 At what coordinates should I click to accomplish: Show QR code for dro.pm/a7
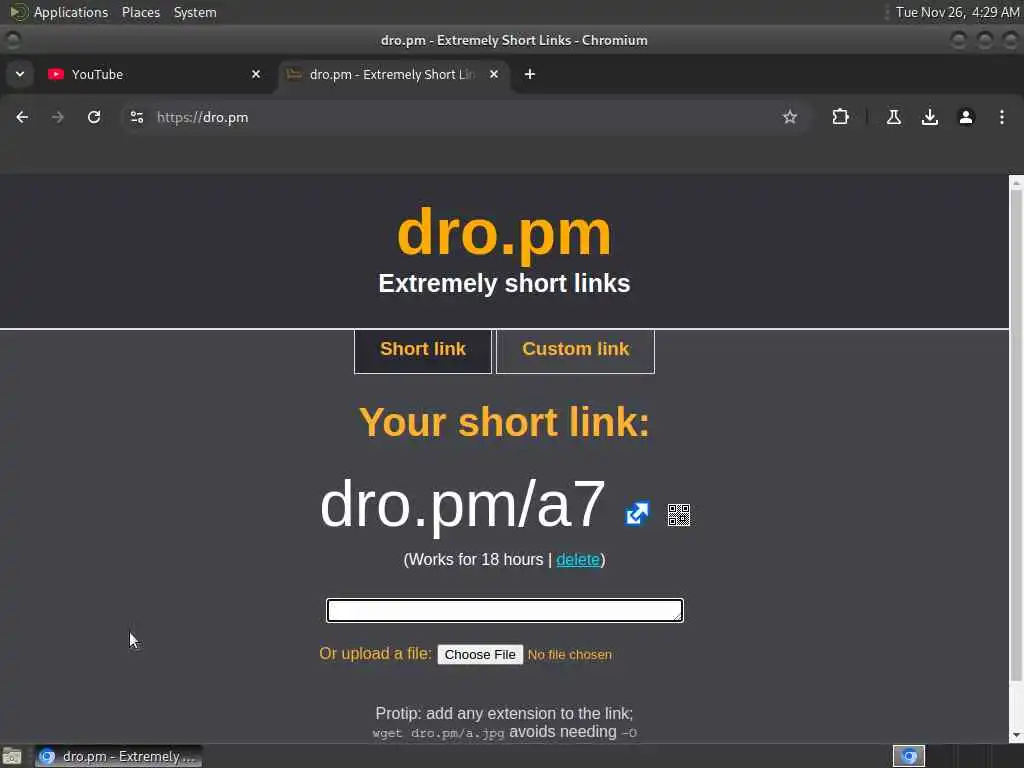[679, 515]
